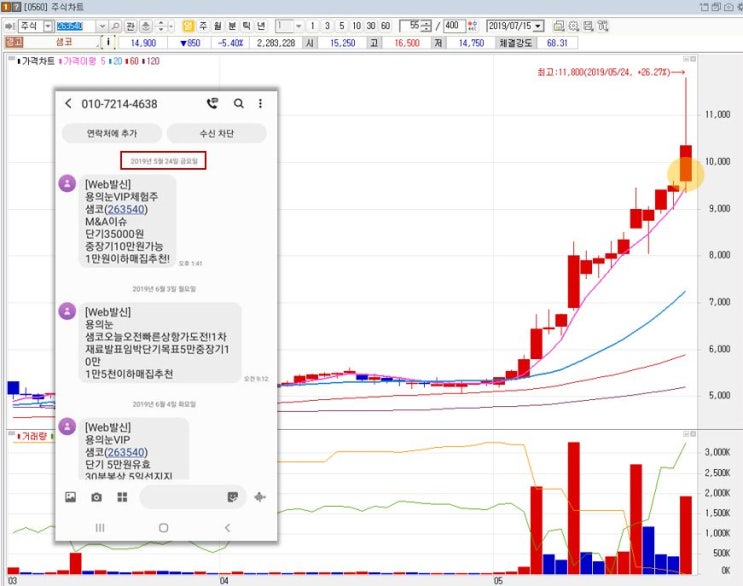
Task: Open the stock code history dropdown arrow
Action: (x=102, y=26)
